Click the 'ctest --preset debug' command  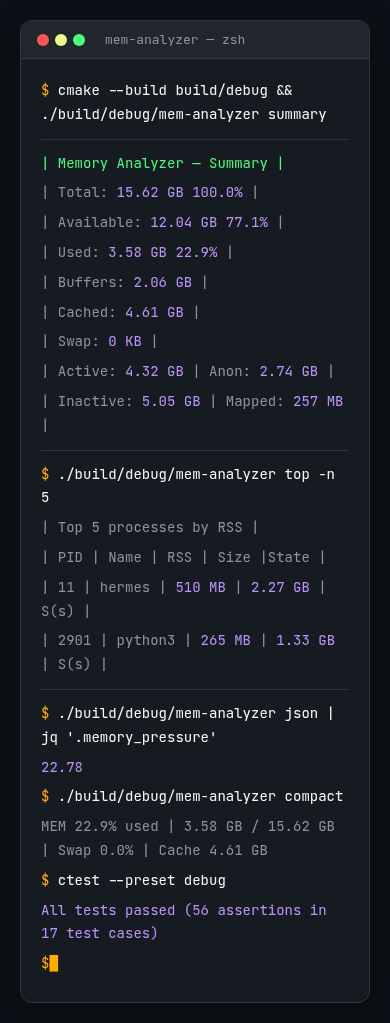click(x=142, y=881)
